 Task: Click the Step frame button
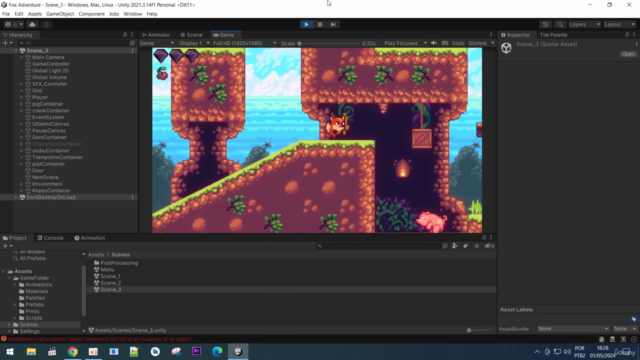pos(333,24)
